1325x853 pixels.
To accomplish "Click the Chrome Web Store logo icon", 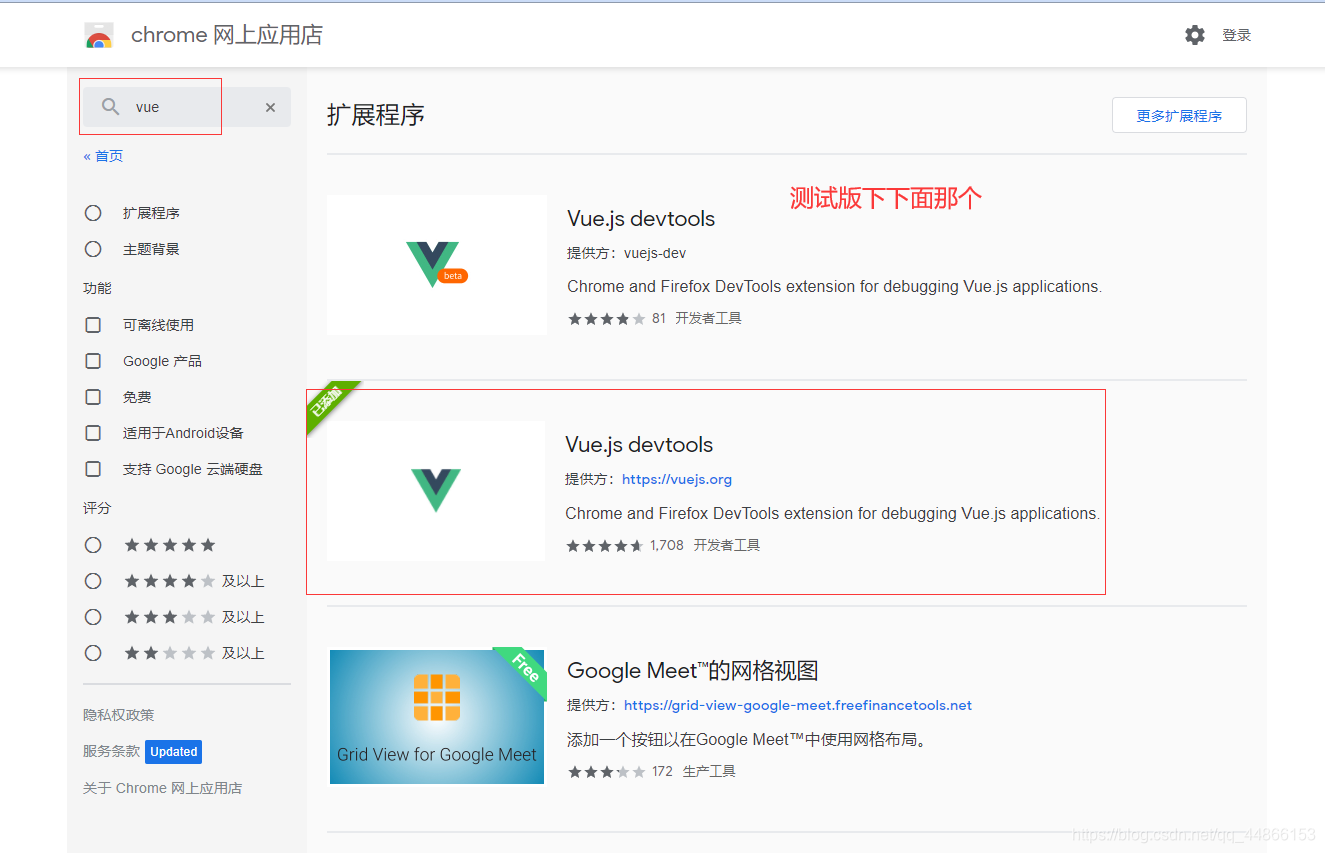I will 99,36.
